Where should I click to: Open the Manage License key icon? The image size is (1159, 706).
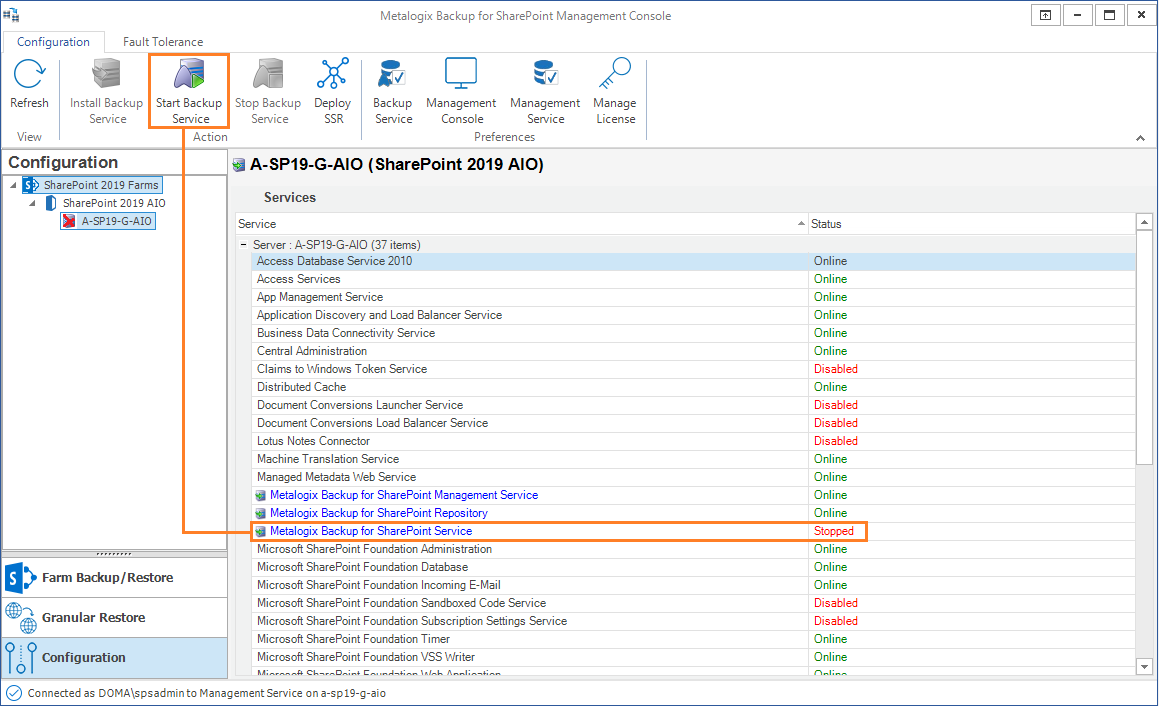pyautogui.click(x=615, y=74)
